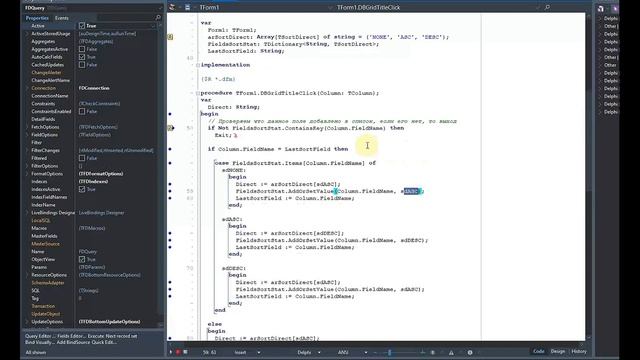Select the FDConnection value of Connection
The image size is (640, 360).
pyautogui.click(x=94, y=88)
